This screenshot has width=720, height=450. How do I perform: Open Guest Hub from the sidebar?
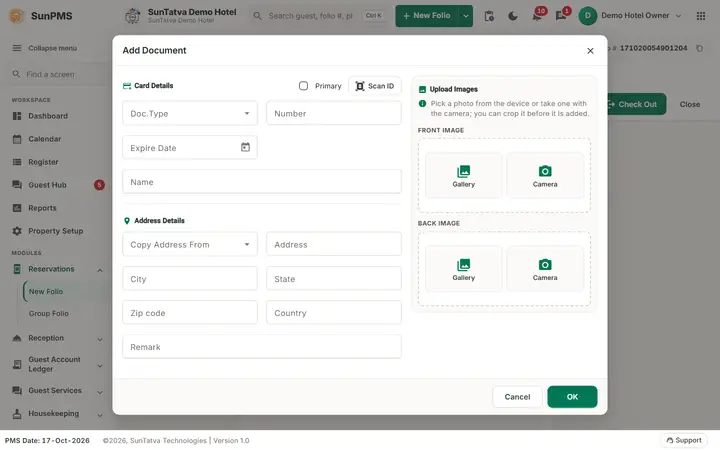47,185
